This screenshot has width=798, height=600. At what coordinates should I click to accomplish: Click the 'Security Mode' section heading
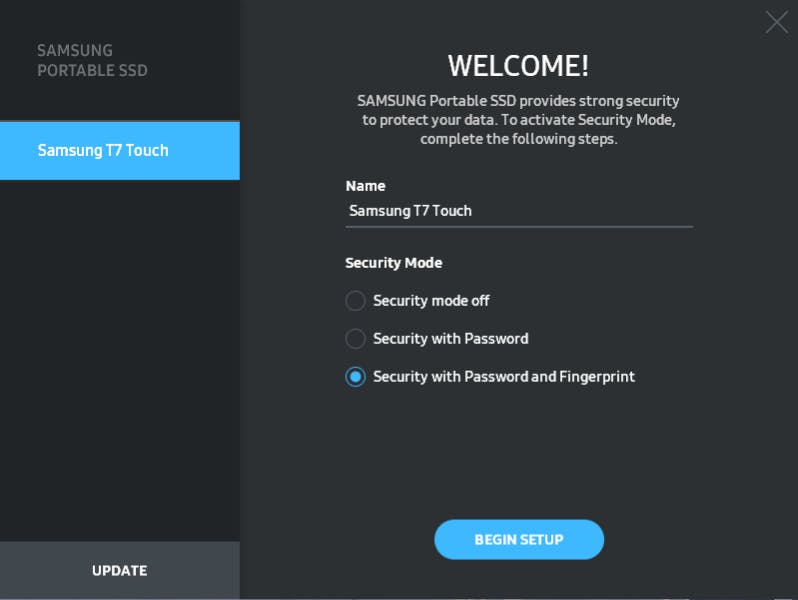393,263
